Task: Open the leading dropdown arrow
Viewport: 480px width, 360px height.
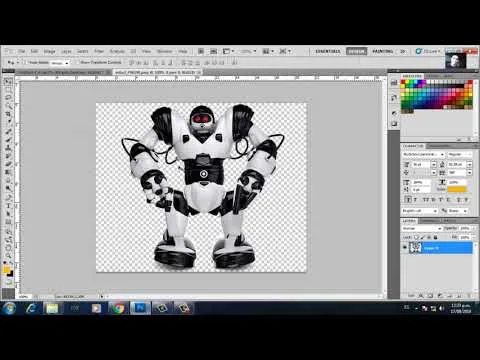Action: (x=469, y=164)
